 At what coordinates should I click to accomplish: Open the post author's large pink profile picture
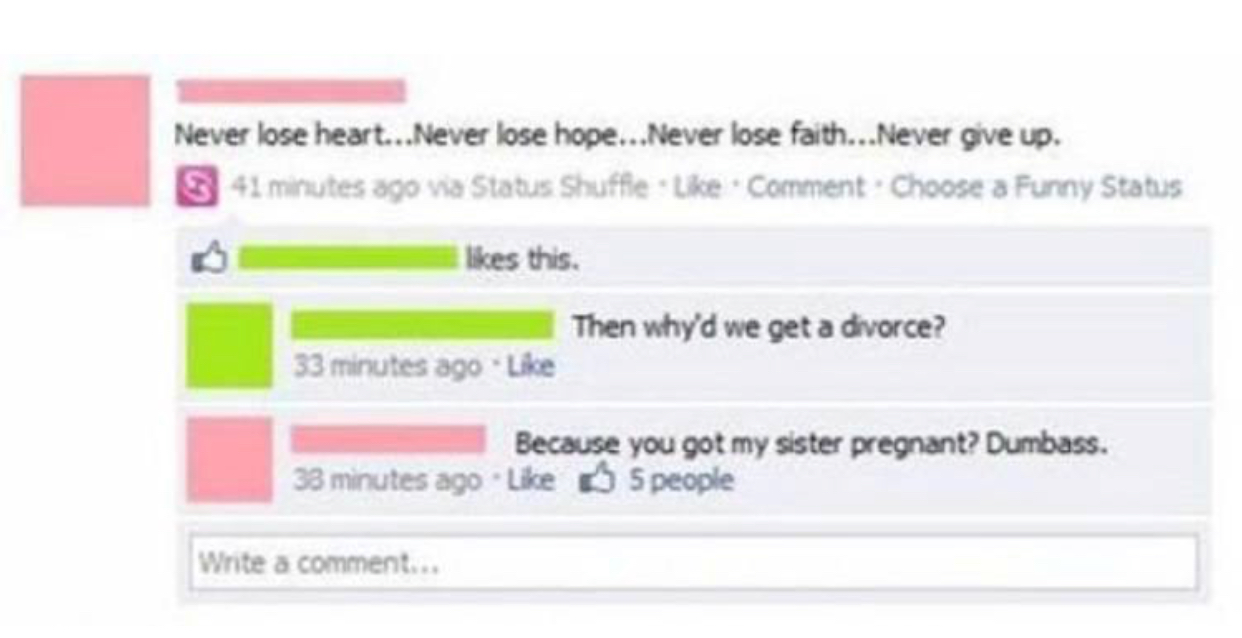(x=85, y=140)
